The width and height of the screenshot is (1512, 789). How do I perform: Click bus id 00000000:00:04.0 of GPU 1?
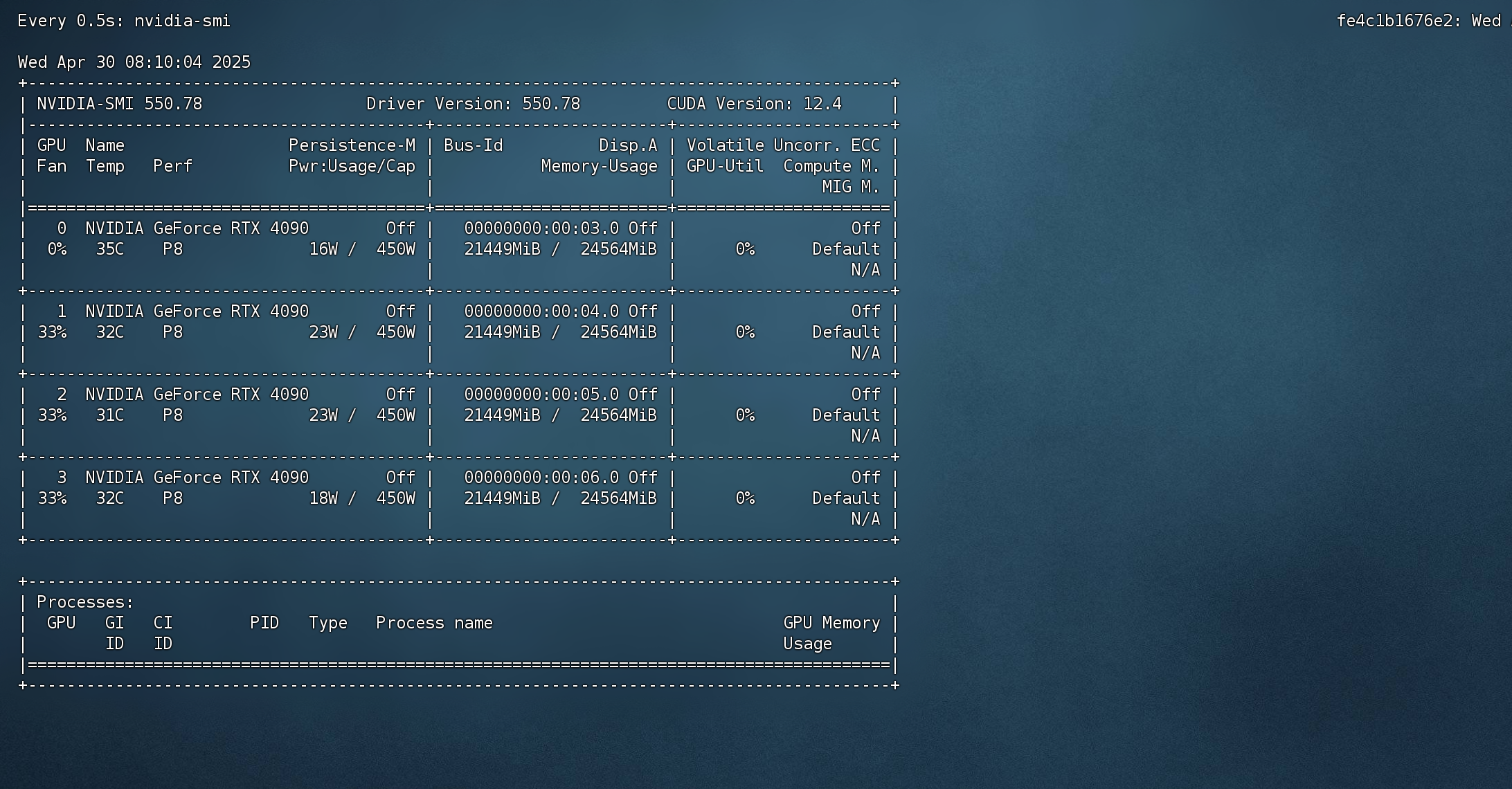(541, 311)
